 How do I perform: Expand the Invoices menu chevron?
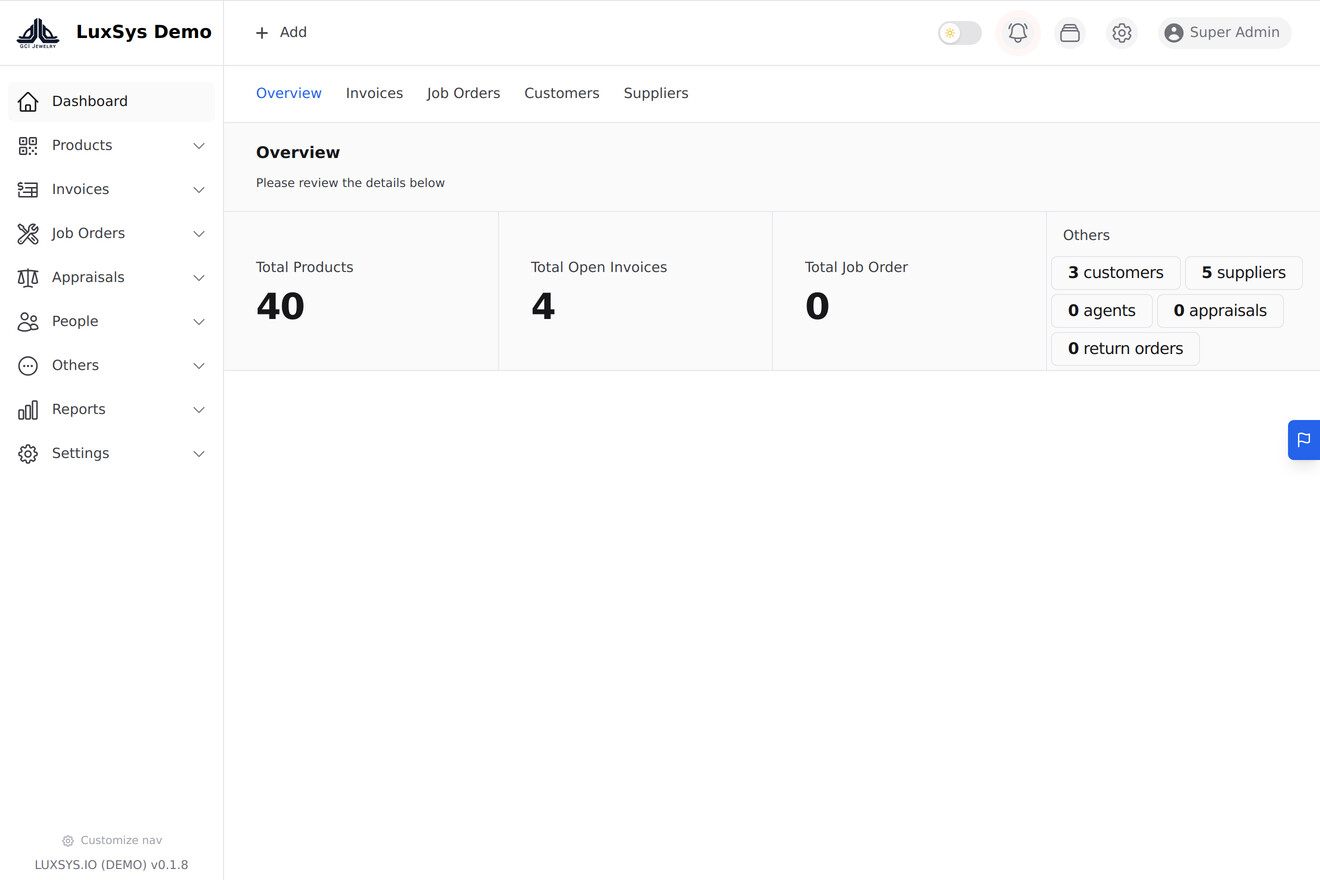coord(199,190)
